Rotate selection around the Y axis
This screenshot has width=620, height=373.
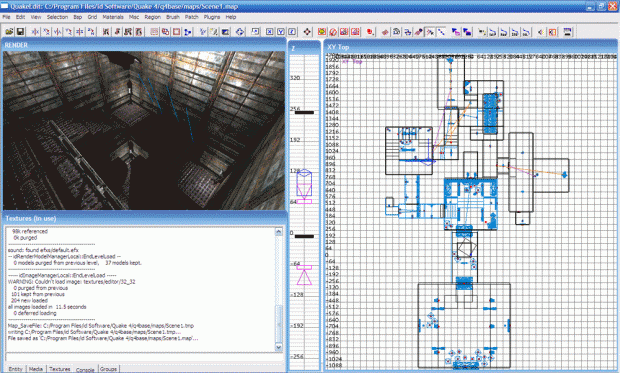(x=68, y=32)
